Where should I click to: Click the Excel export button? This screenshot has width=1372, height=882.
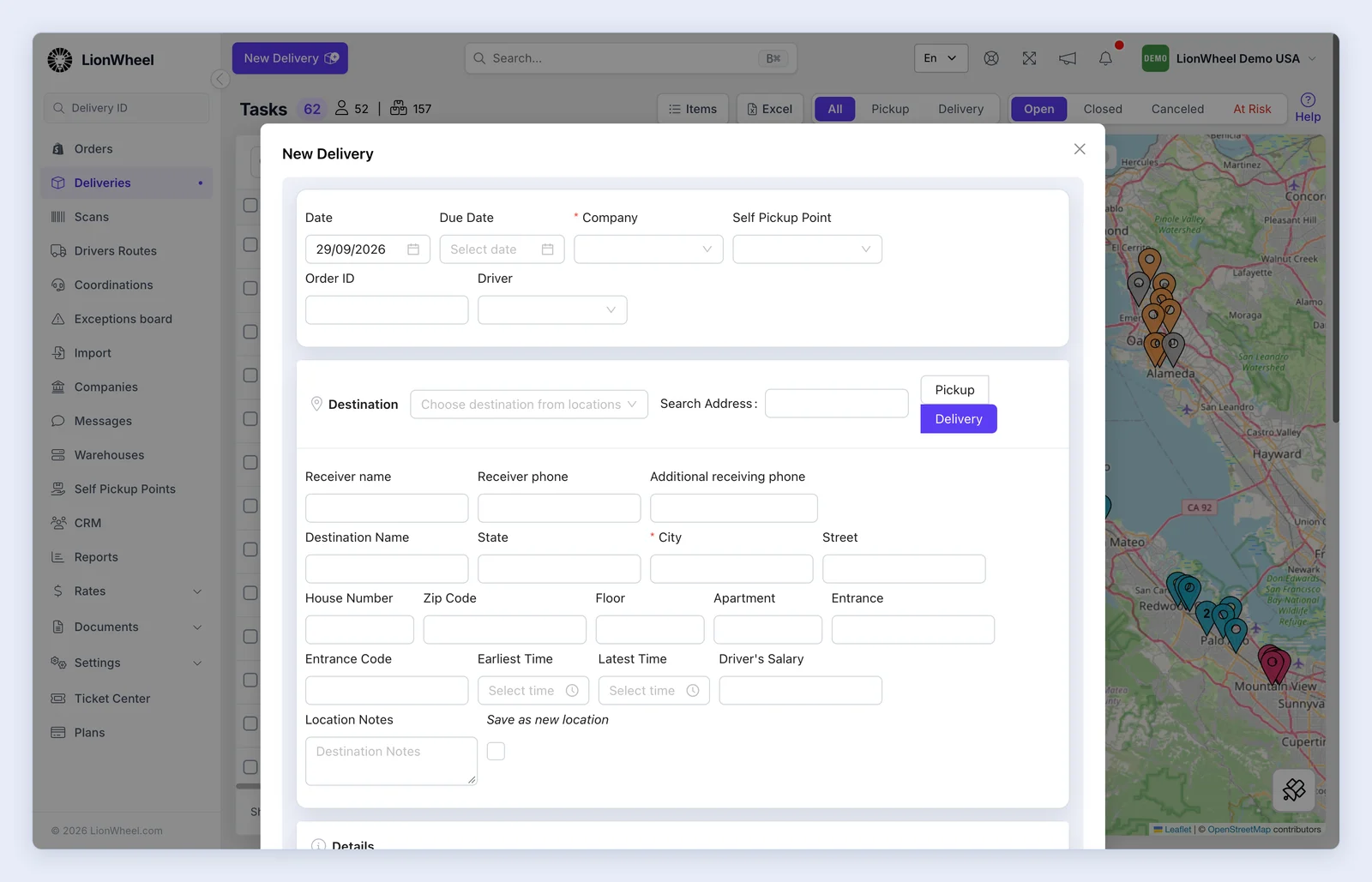pyautogui.click(x=770, y=109)
